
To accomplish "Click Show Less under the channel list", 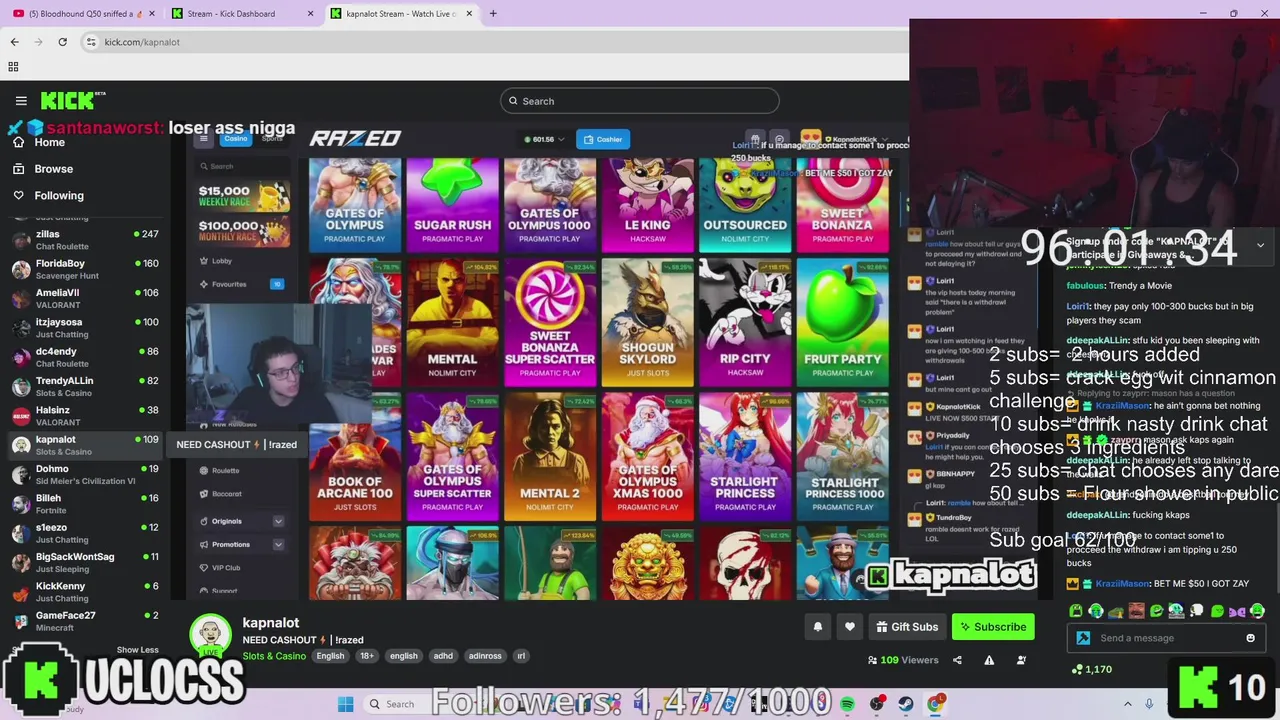I will tap(137, 650).
